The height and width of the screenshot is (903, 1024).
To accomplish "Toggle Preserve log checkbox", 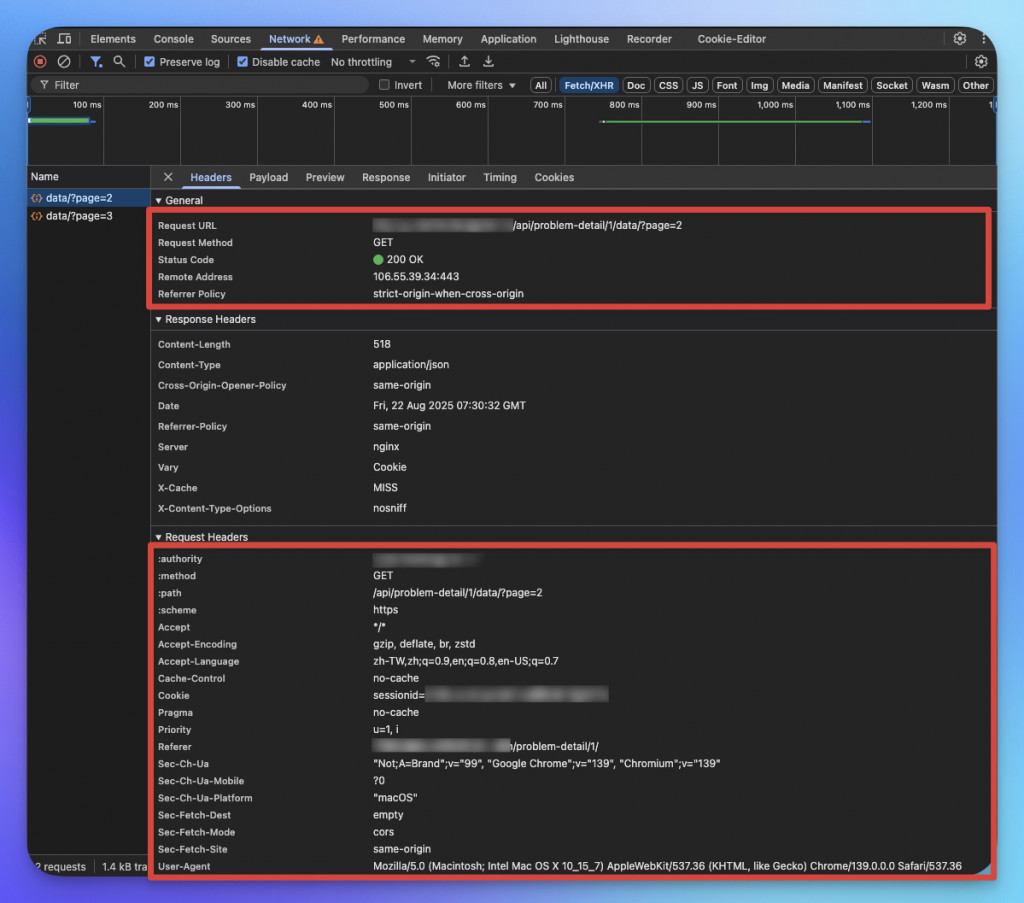I will (150, 62).
